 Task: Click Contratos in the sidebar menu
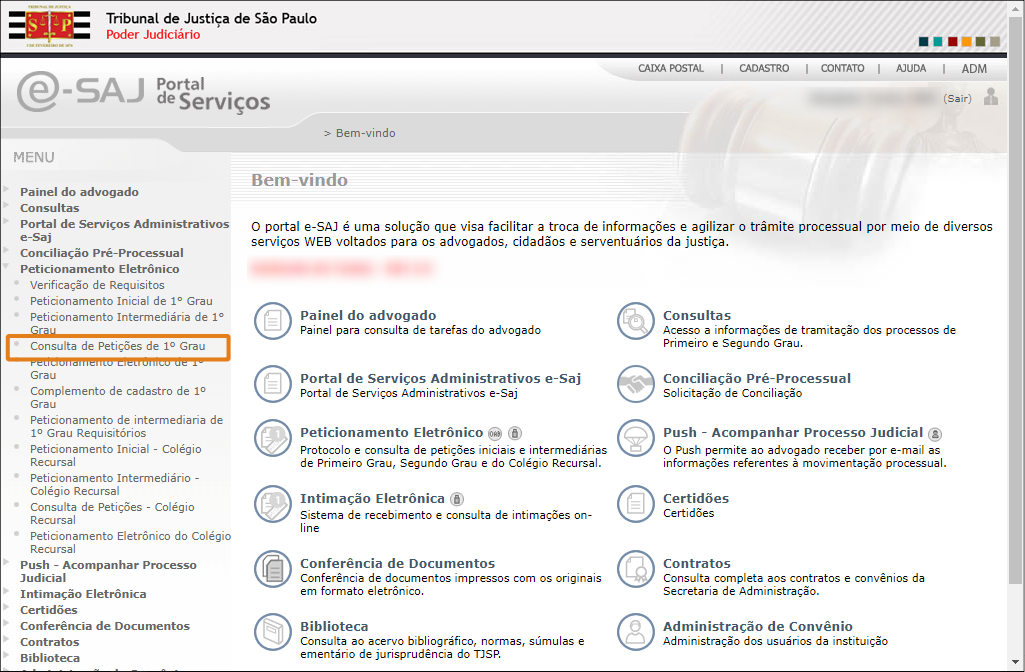tap(50, 642)
